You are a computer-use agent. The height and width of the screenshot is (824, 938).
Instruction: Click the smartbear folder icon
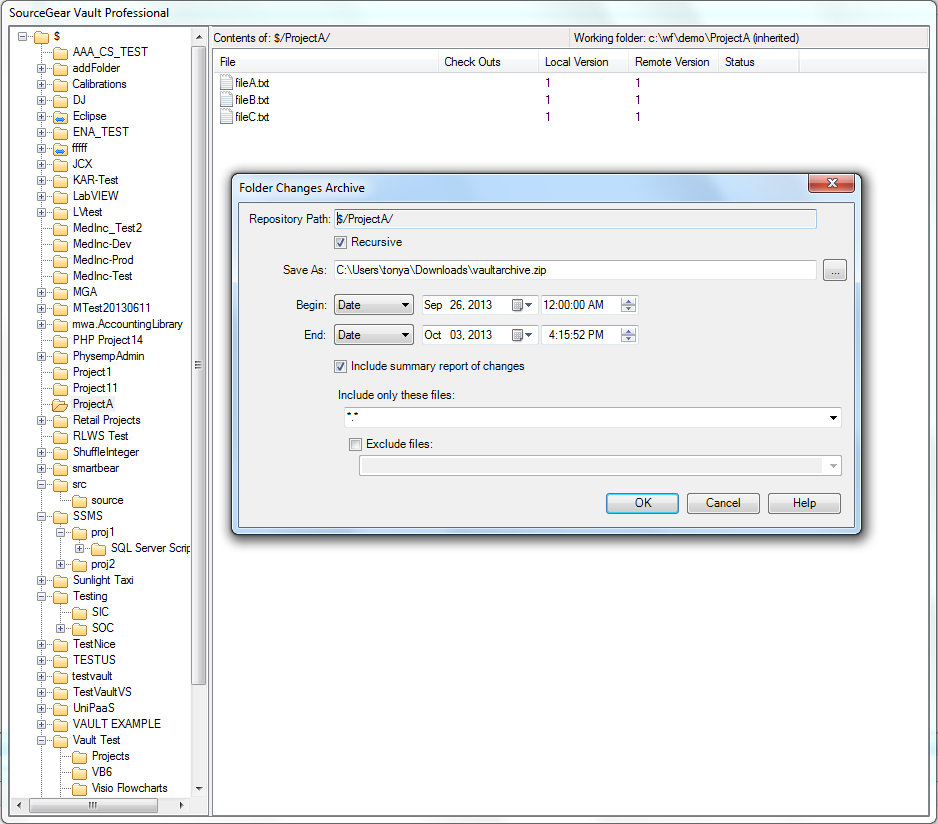pyautogui.click(x=60, y=469)
